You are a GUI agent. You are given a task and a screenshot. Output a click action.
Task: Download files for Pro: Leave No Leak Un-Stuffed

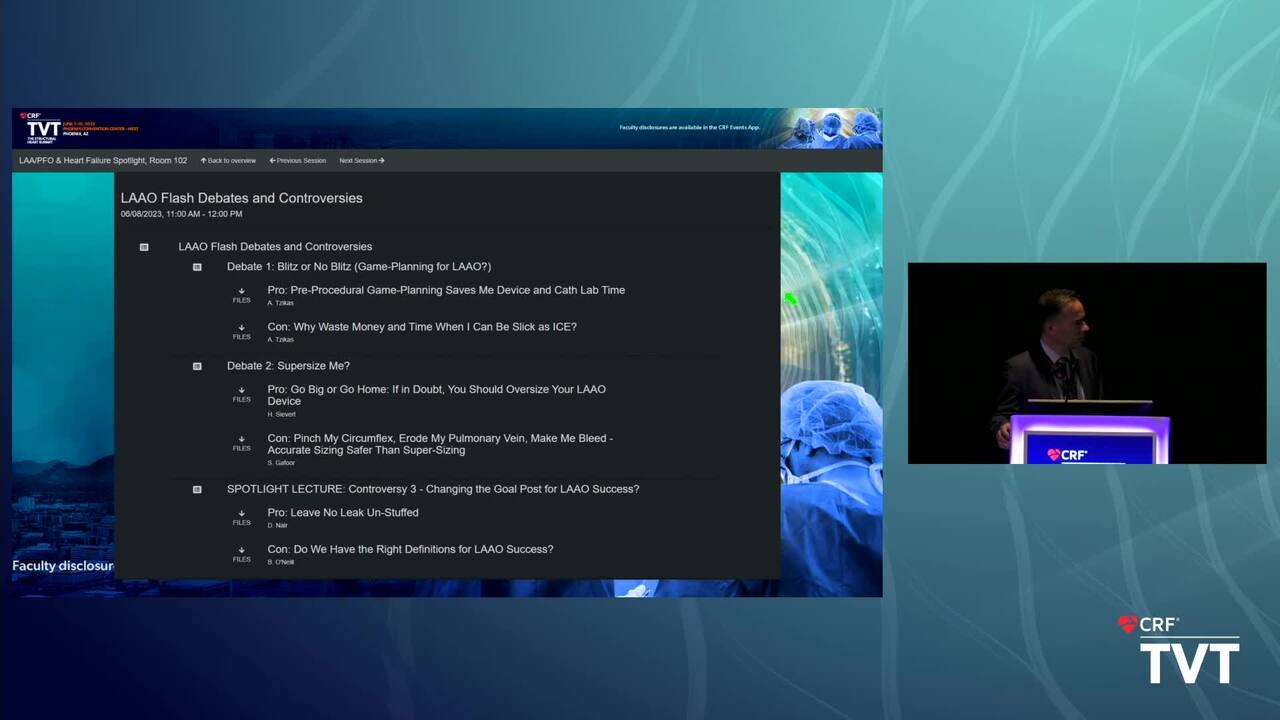[x=241, y=517]
